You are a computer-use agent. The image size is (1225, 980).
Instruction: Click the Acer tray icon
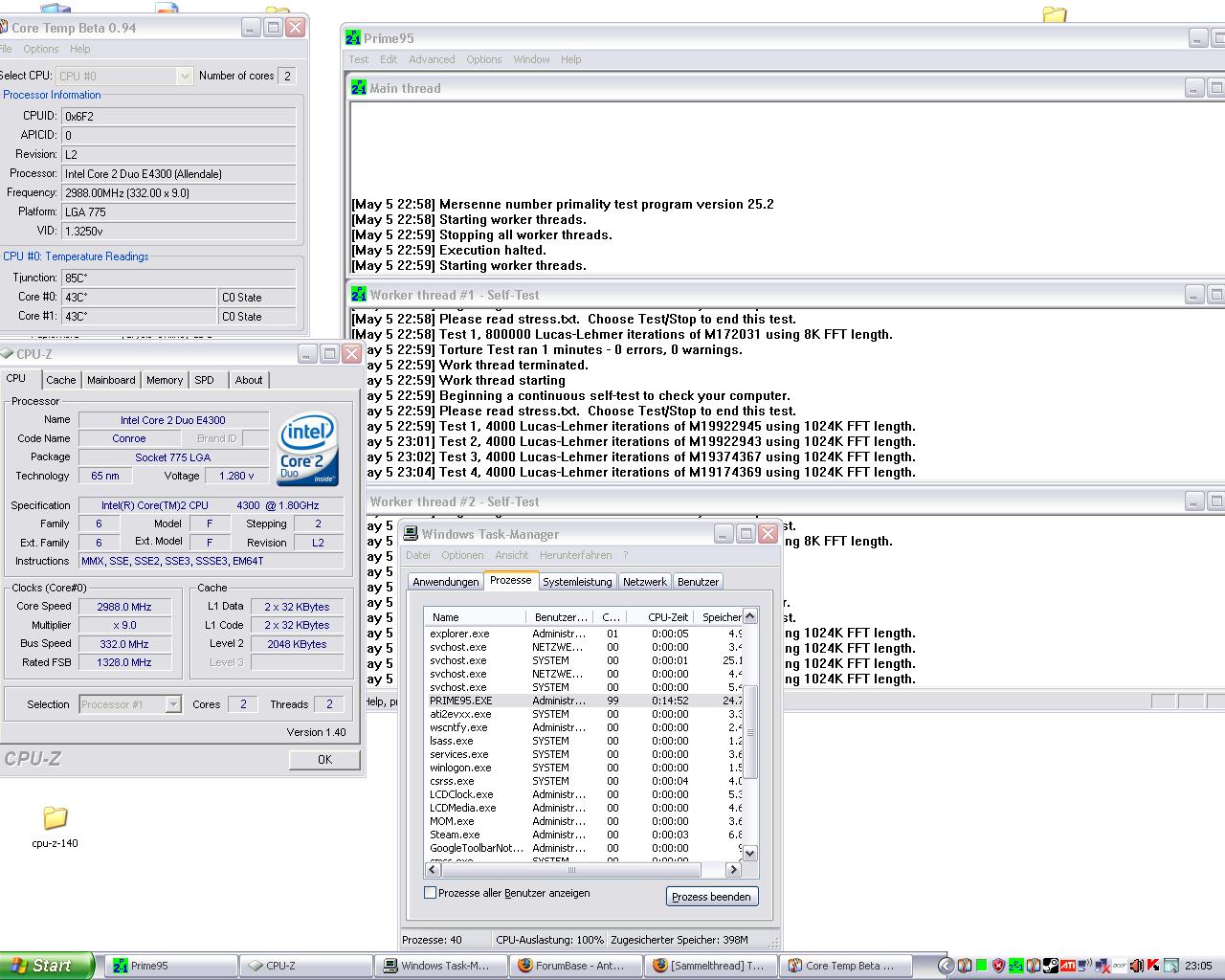(x=1120, y=966)
